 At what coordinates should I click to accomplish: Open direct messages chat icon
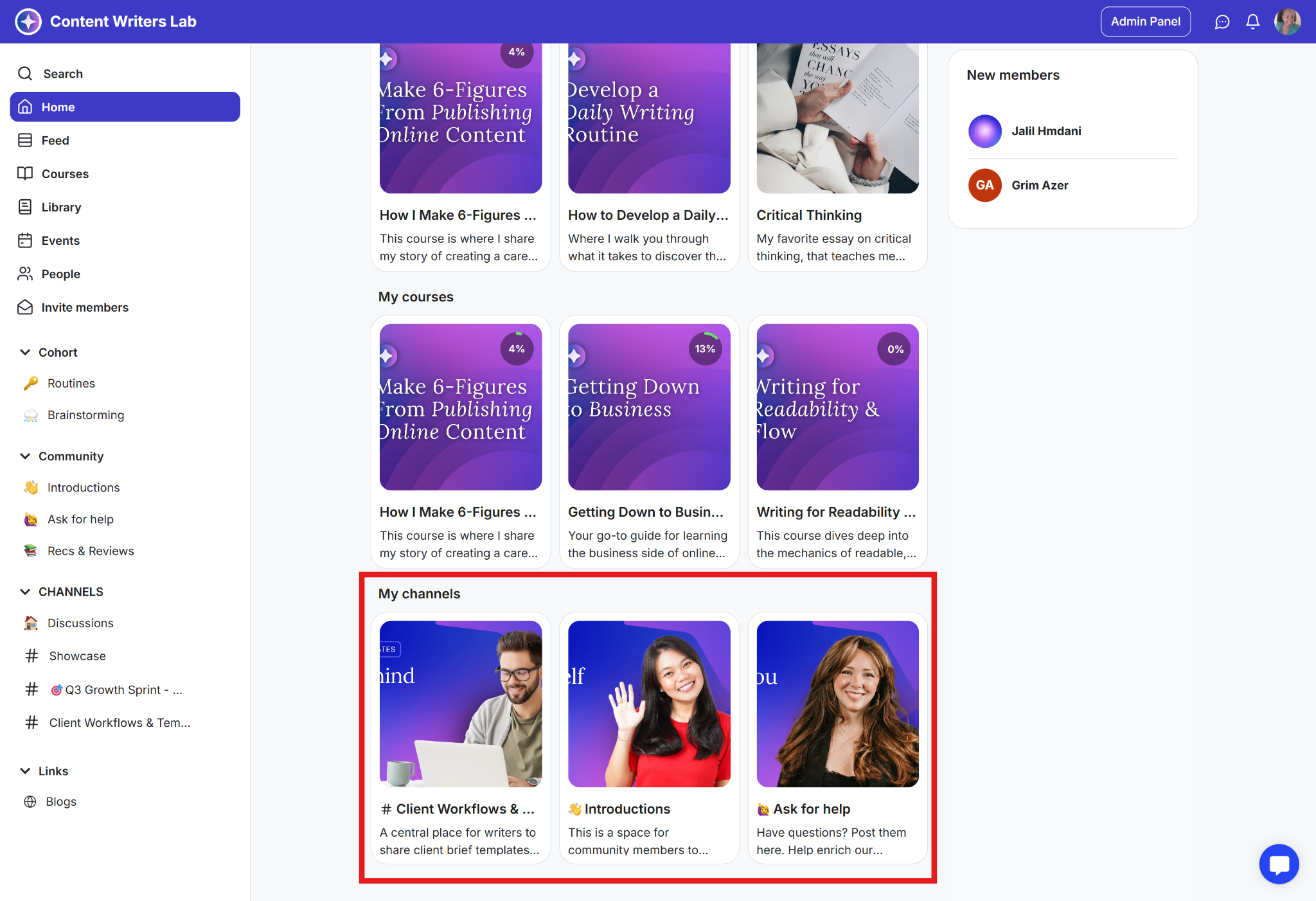coord(1222,22)
